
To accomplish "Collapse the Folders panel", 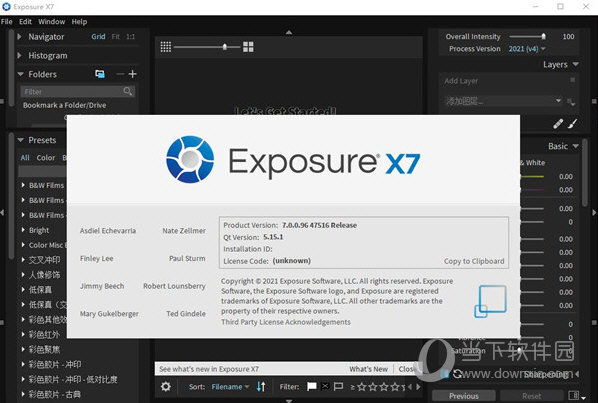I will (21, 74).
